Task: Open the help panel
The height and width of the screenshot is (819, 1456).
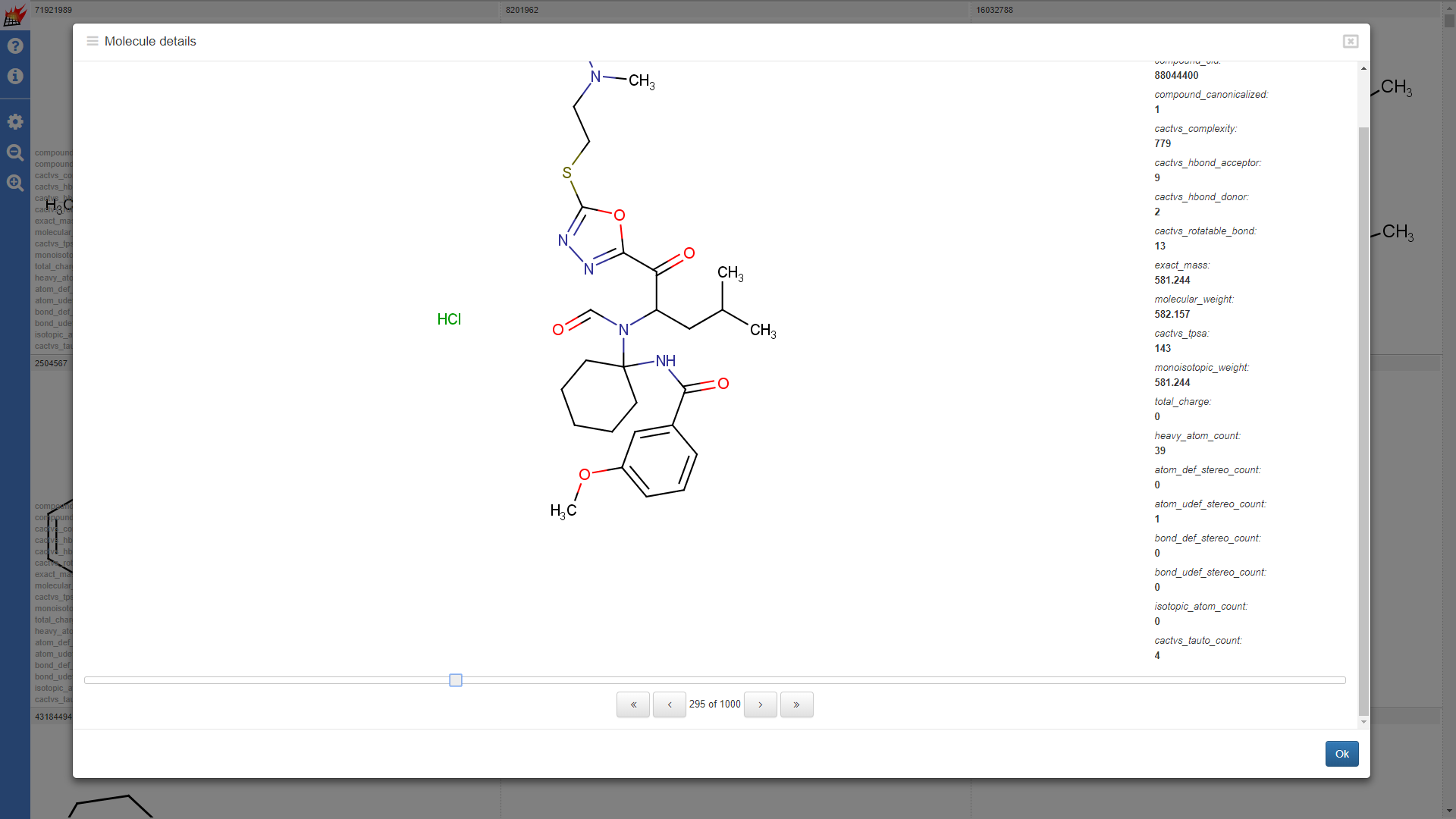Action: [x=15, y=45]
